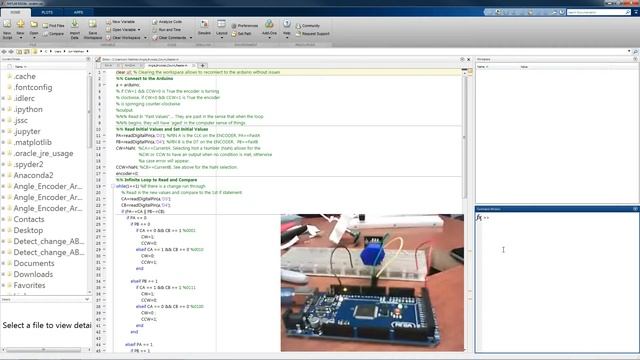The width and height of the screenshot is (640, 360).
Task: Click Set Path
Action: [x=241, y=34]
